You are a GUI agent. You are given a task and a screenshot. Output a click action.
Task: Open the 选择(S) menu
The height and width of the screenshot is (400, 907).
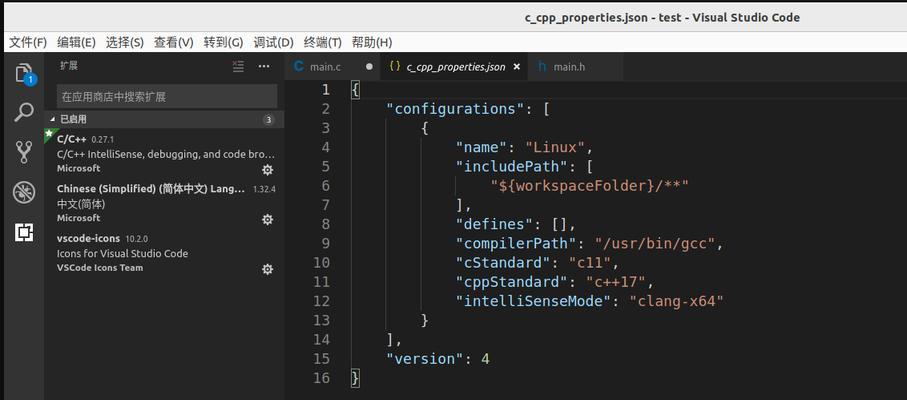coord(124,42)
